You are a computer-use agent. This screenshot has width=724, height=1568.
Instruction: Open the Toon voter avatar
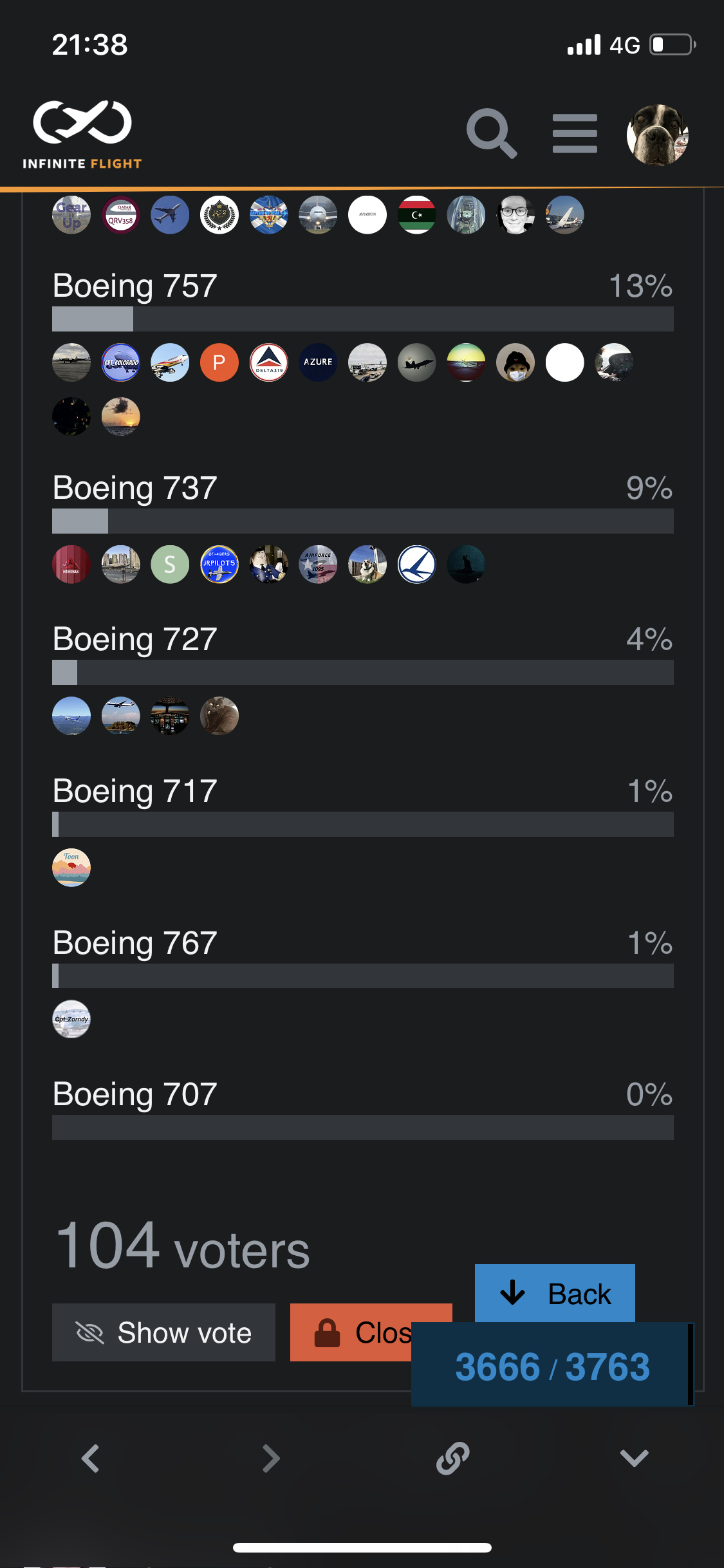click(x=71, y=868)
